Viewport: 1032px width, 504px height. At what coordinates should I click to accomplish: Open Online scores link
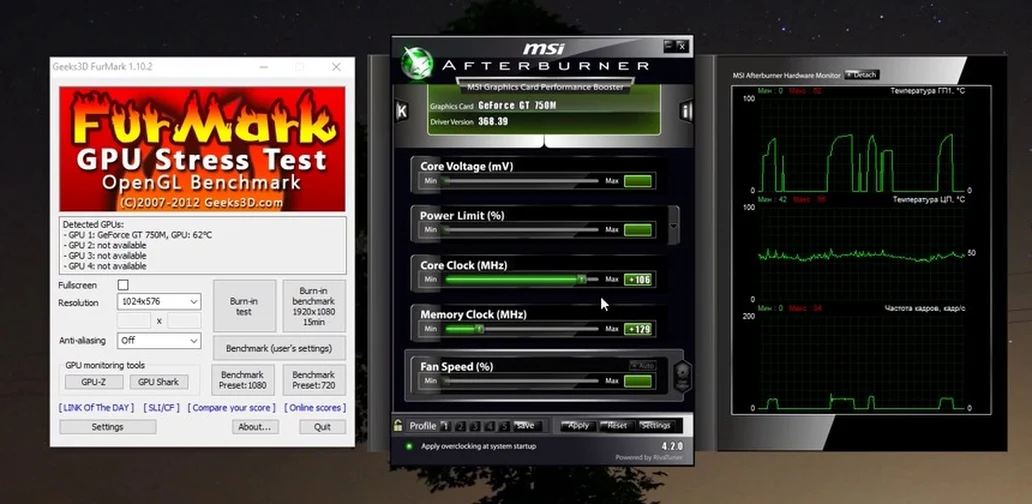tap(315, 408)
